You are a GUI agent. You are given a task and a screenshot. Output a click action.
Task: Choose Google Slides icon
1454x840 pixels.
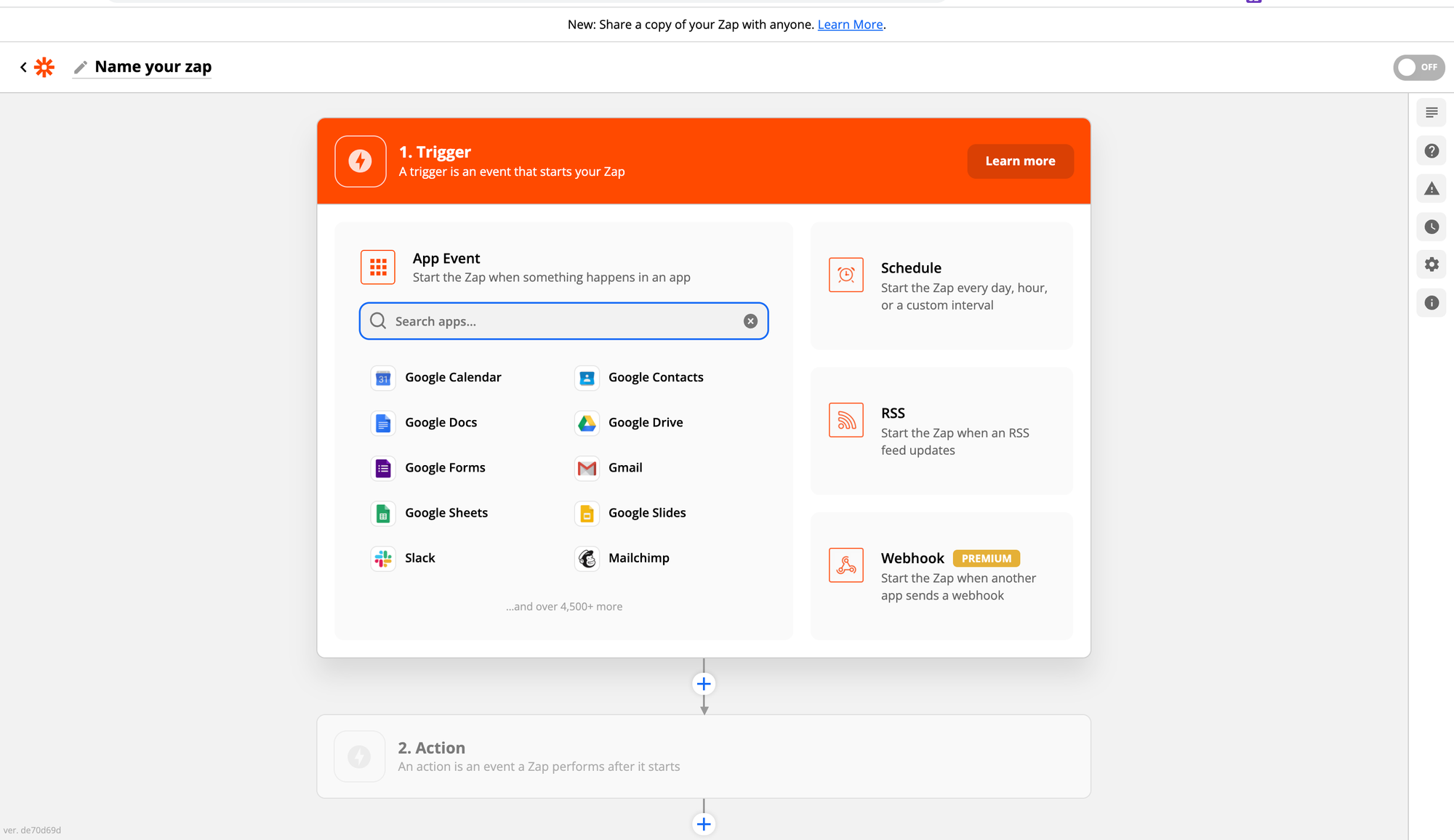[x=587, y=513]
